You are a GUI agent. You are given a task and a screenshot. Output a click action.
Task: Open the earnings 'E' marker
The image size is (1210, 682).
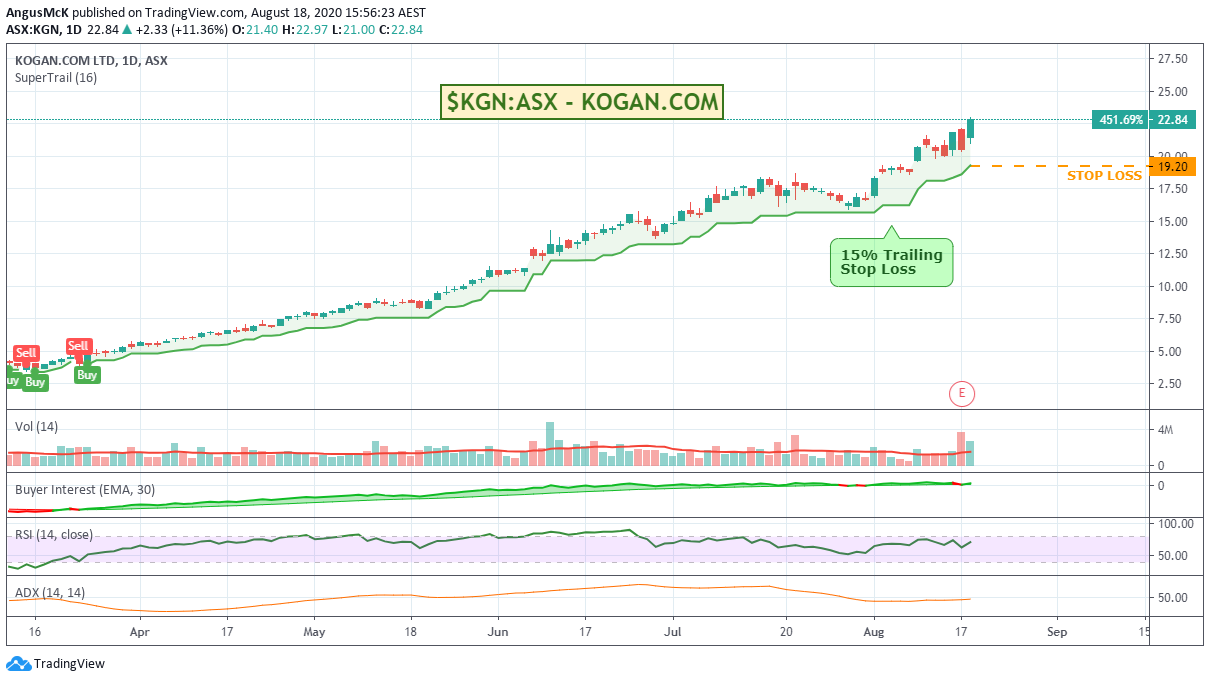(961, 394)
